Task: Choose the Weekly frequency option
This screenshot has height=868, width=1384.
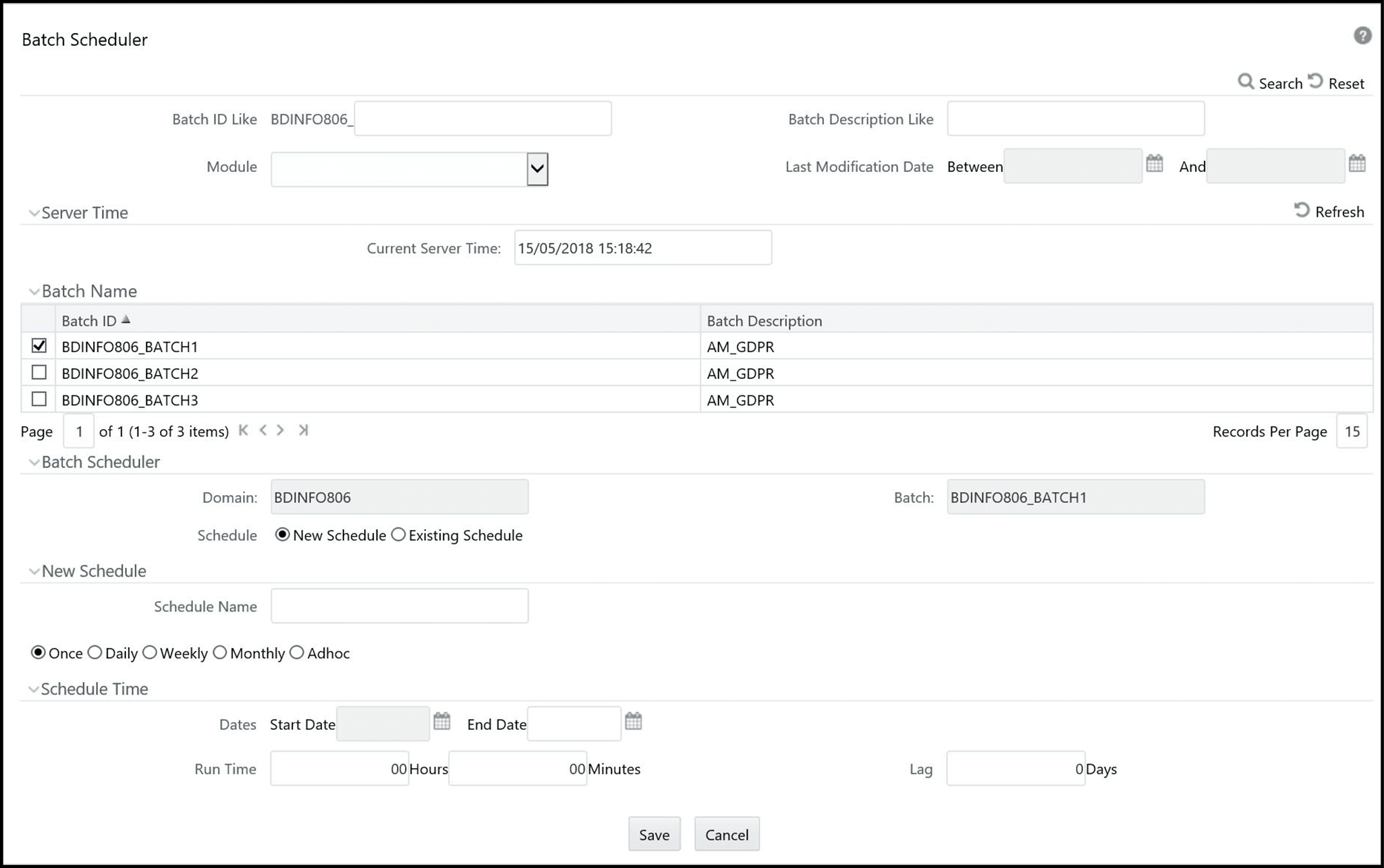Action: click(150, 652)
